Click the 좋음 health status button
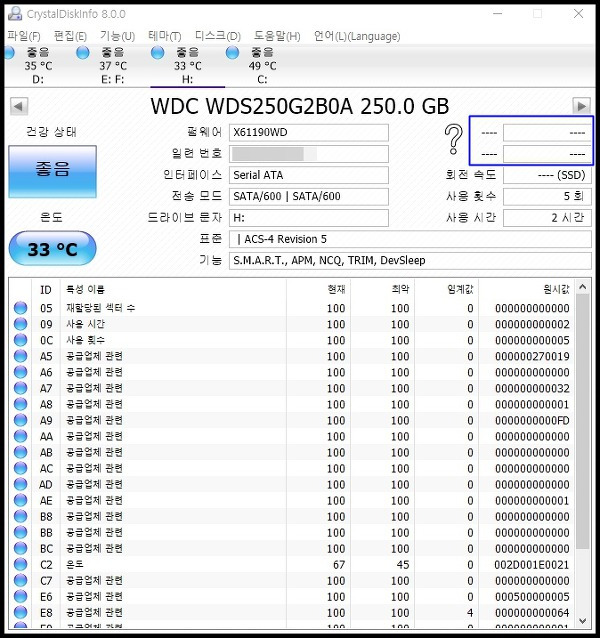The height and width of the screenshot is (638, 600). (x=52, y=171)
